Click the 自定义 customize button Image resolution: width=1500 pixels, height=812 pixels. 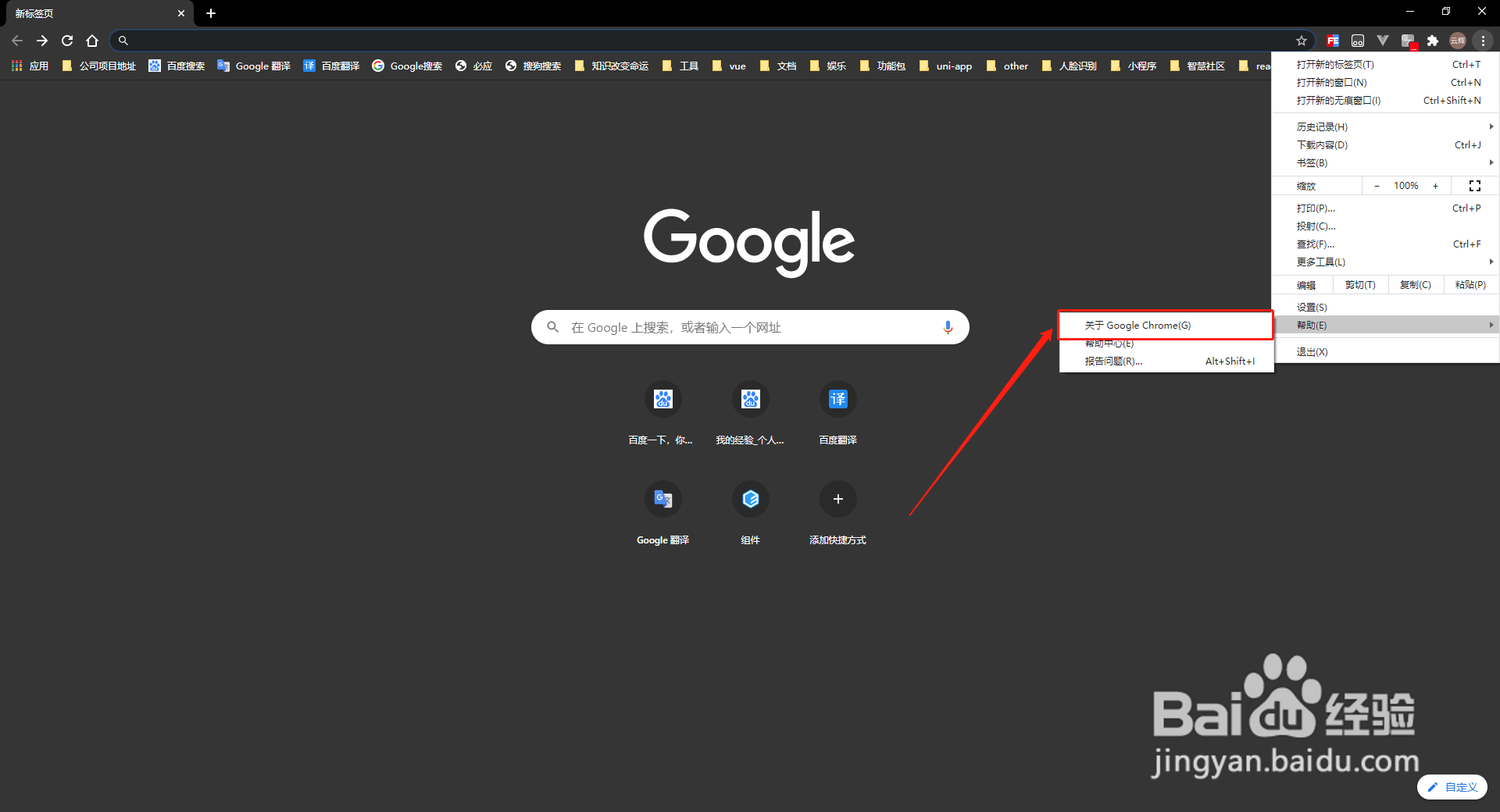point(1452,787)
